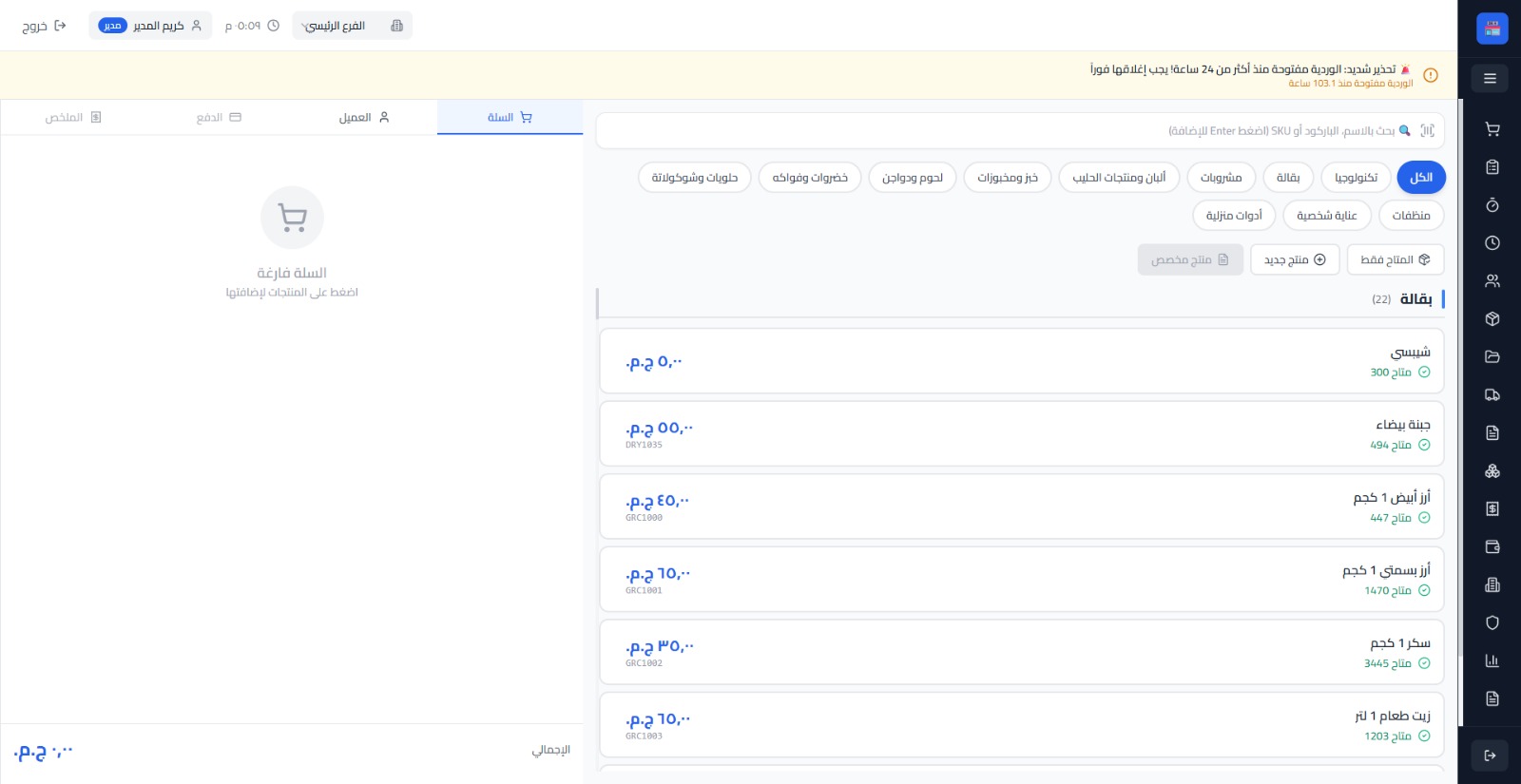Click the barcode scanner icon in the search bar
Image resolution: width=1521 pixels, height=784 pixels.
click(1427, 131)
